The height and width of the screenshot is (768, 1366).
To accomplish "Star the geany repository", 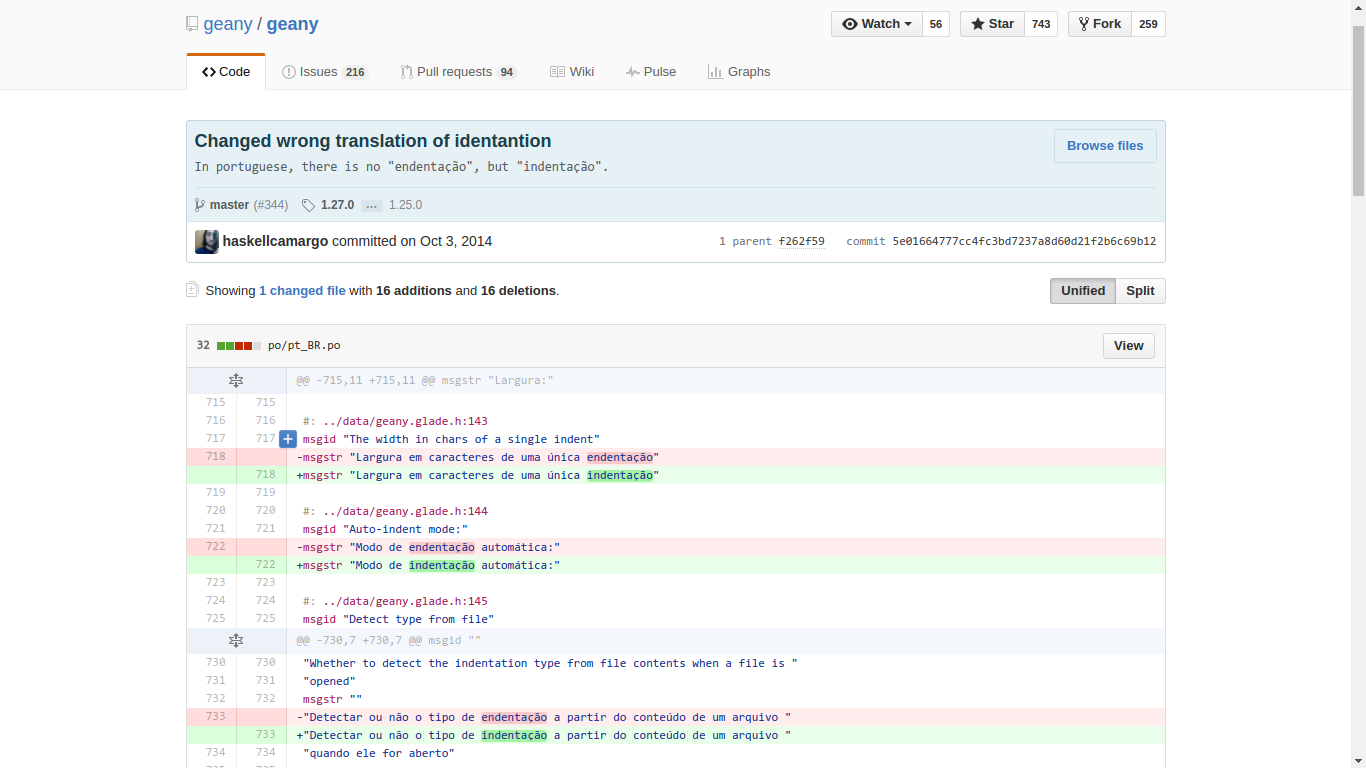I will [x=992, y=24].
